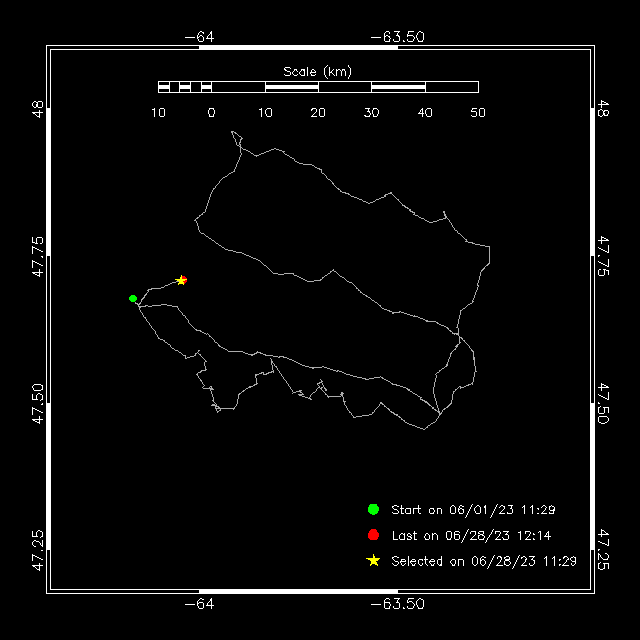Click right latitude label '48'
The height and width of the screenshot is (640, 640).
603,109
